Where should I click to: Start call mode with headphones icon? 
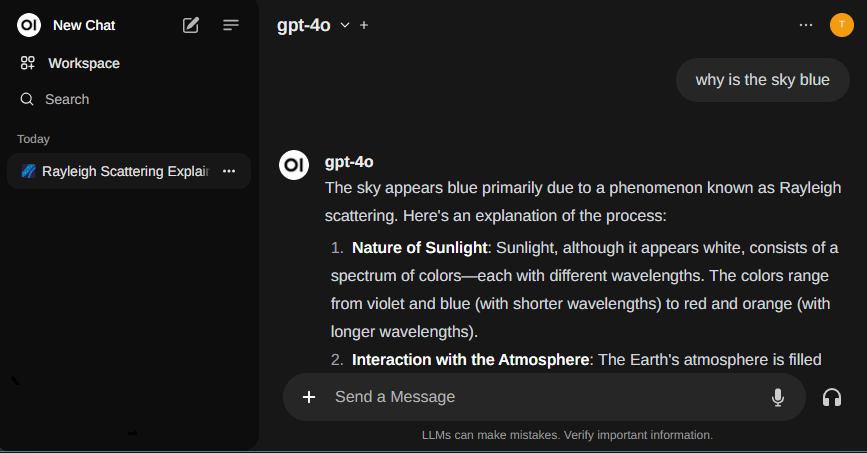click(832, 397)
